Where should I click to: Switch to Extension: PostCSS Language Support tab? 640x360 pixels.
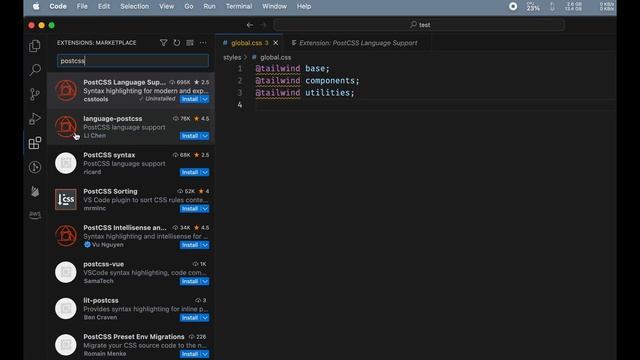(358, 43)
